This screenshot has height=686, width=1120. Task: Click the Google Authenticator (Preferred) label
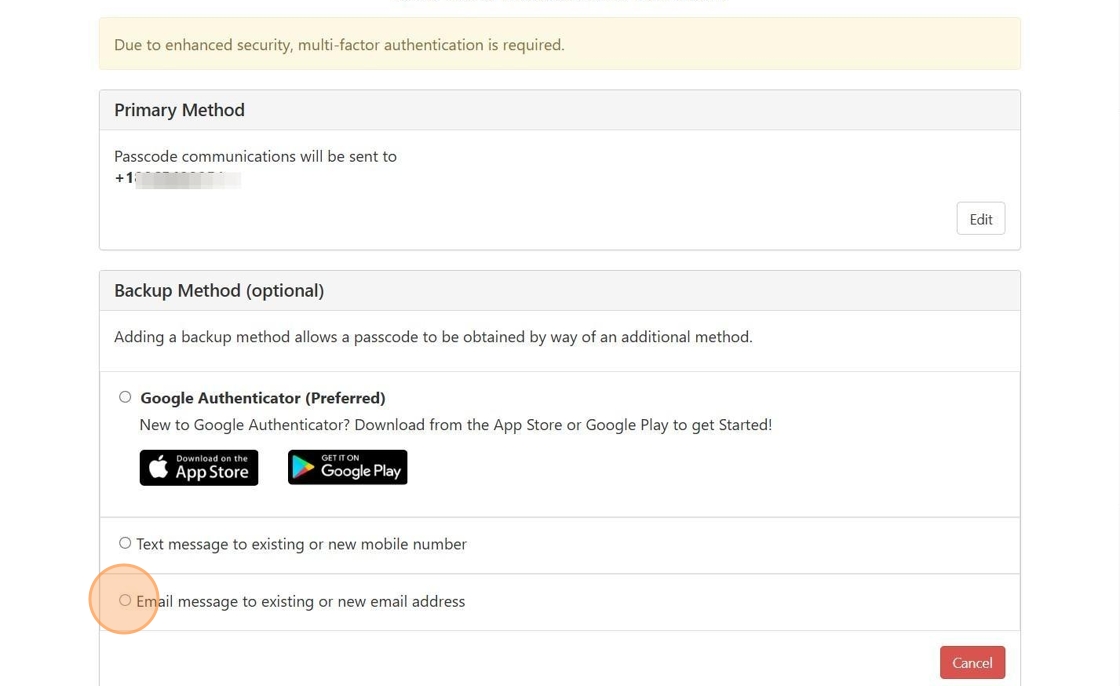[x=262, y=398]
